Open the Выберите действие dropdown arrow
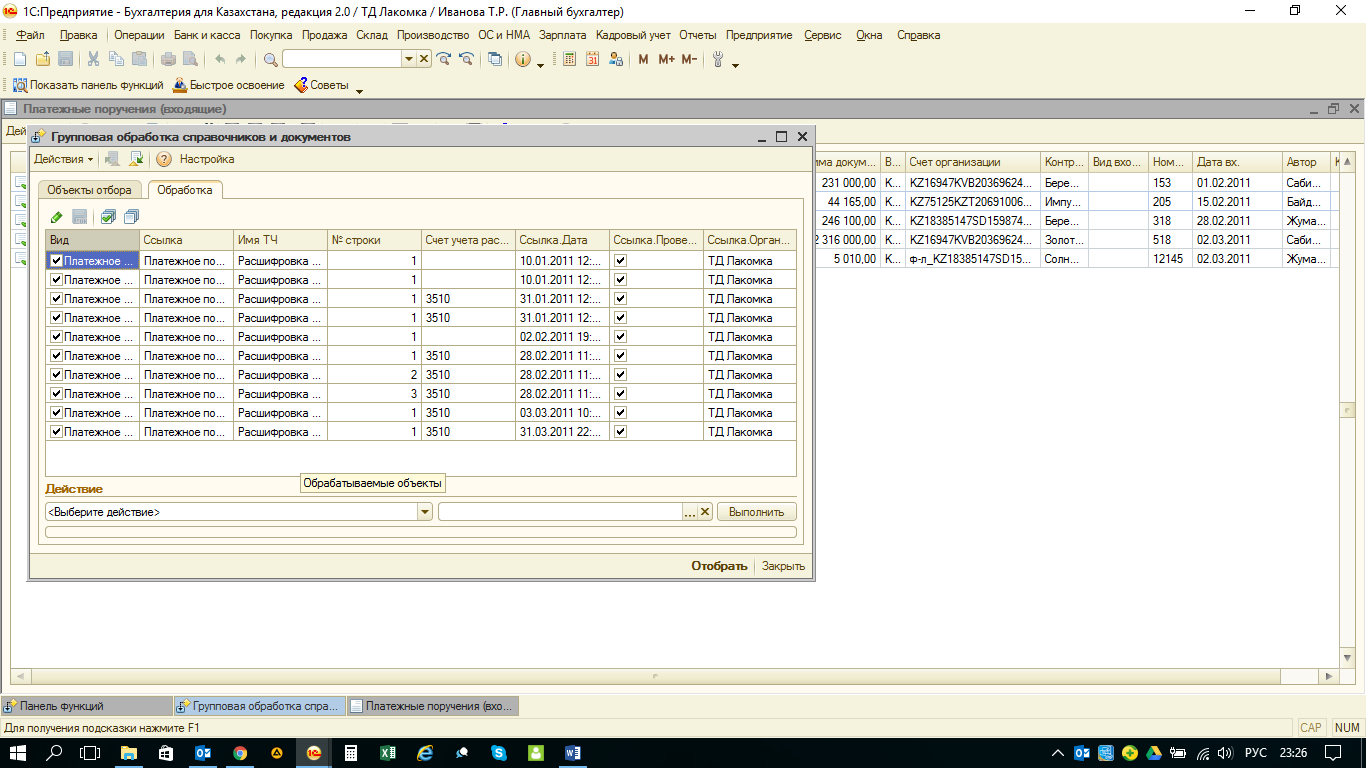Viewport: 1366px width, 768px height. click(x=425, y=512)
